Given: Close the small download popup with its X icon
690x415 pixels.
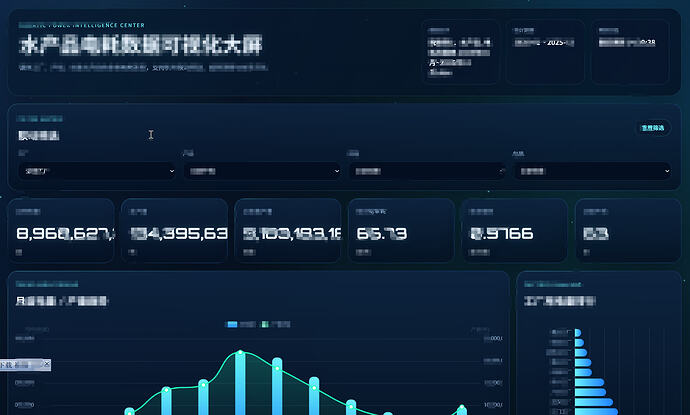Looking at the screenshot, I should pos(47,364).
